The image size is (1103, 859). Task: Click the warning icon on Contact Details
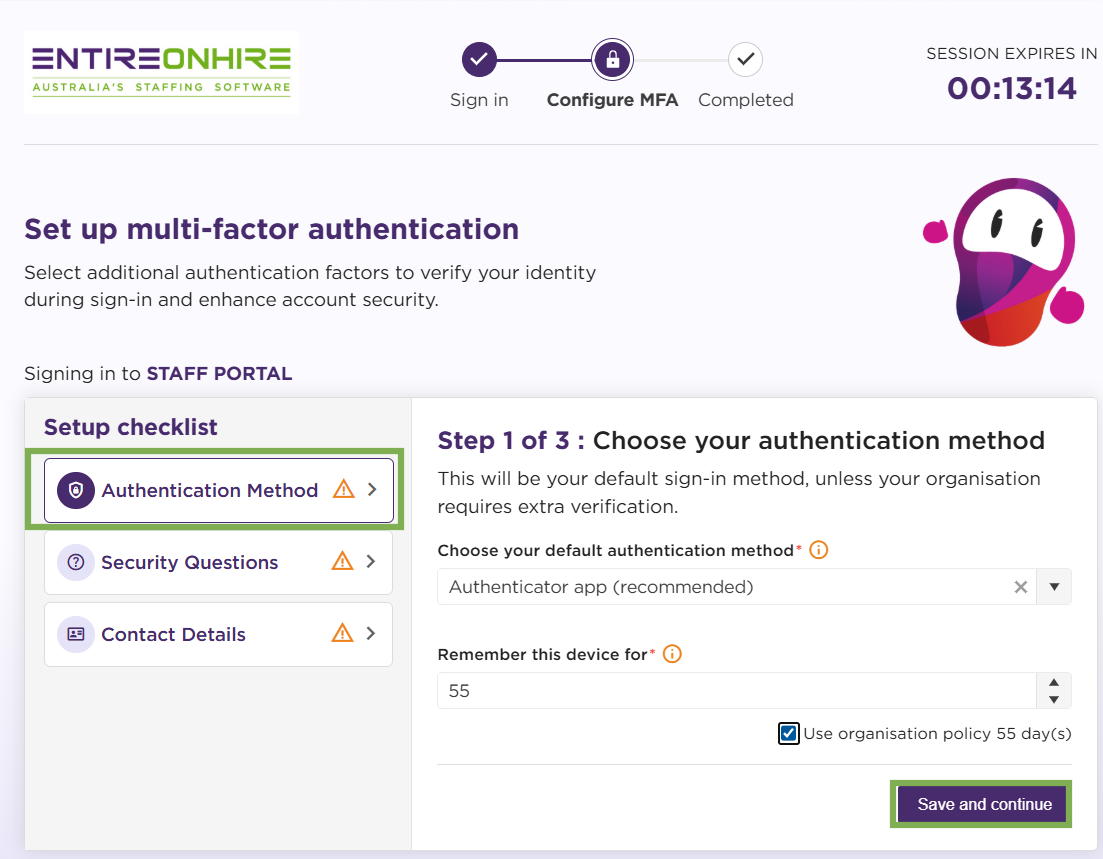pos(342,633)
